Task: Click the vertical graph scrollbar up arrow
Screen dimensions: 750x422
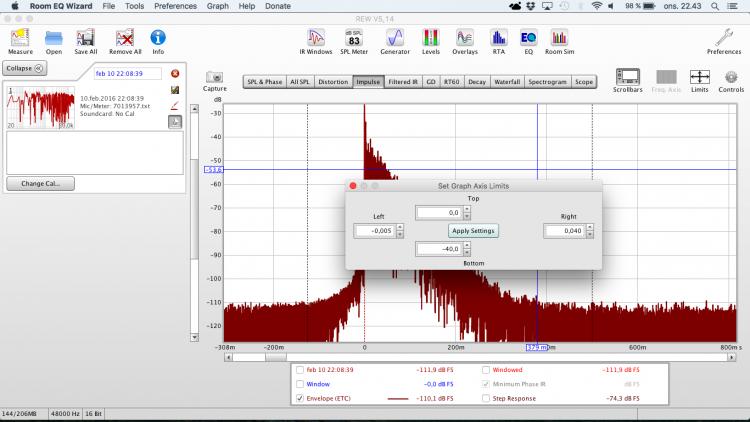Action: 194,109
